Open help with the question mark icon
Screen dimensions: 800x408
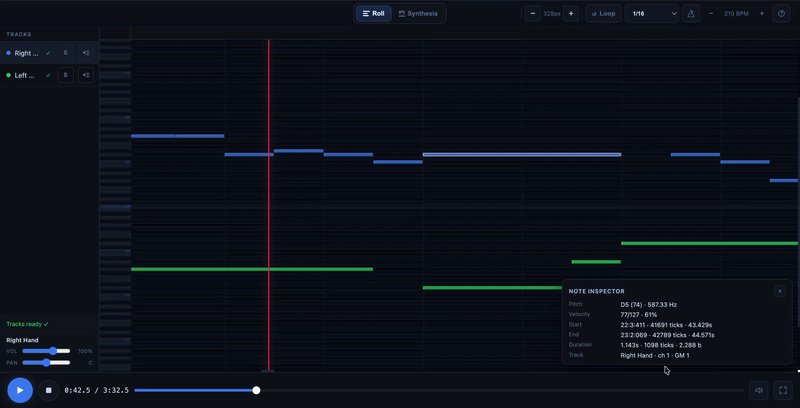pyautogui.click(x=781, y=14)
